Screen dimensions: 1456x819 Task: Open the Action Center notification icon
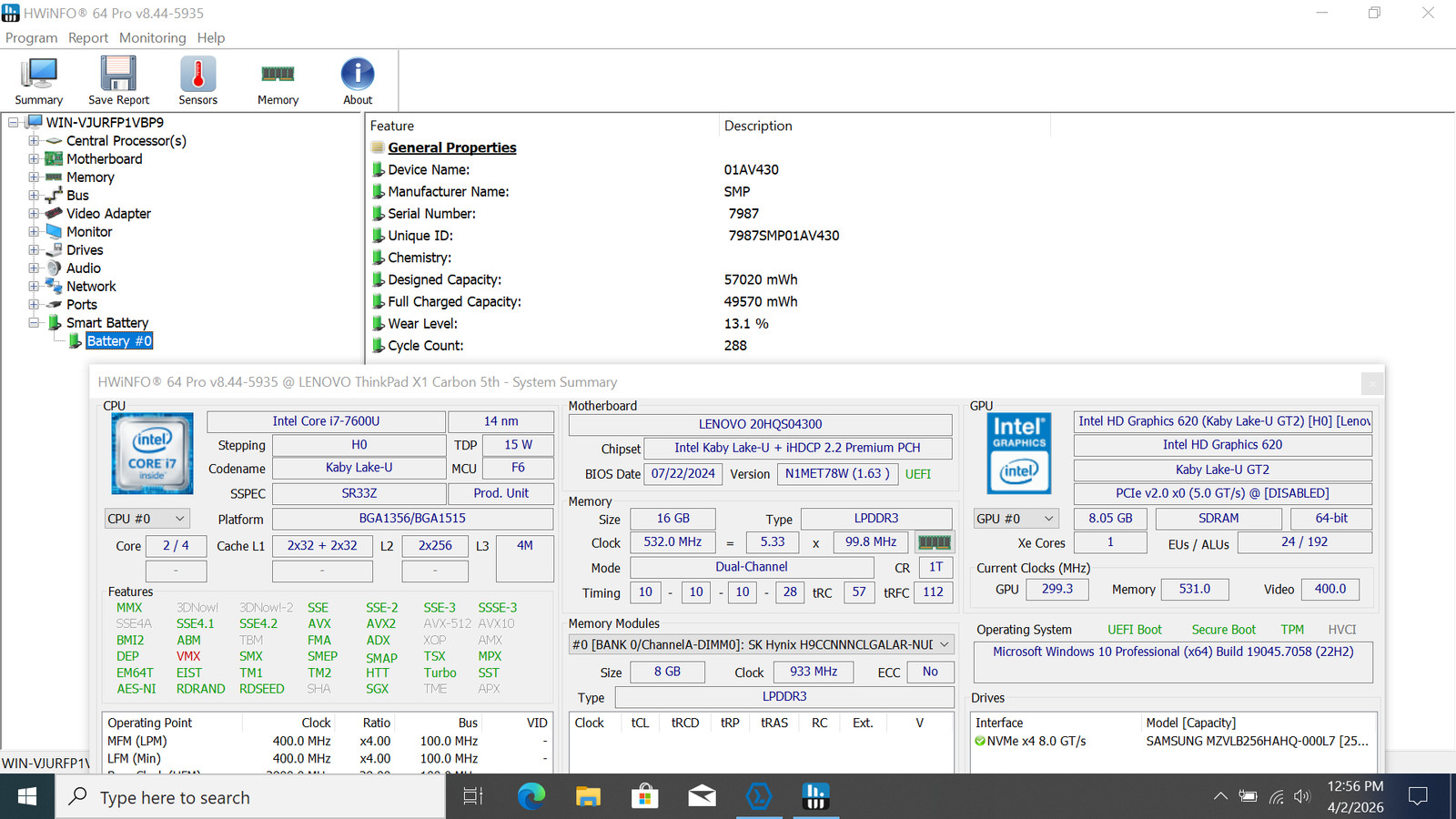[1417, 796]
